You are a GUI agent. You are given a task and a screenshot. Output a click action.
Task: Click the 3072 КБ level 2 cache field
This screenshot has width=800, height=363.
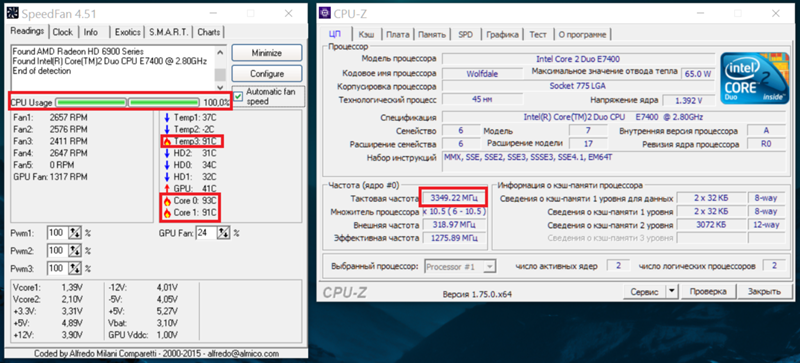coord(711,225)
